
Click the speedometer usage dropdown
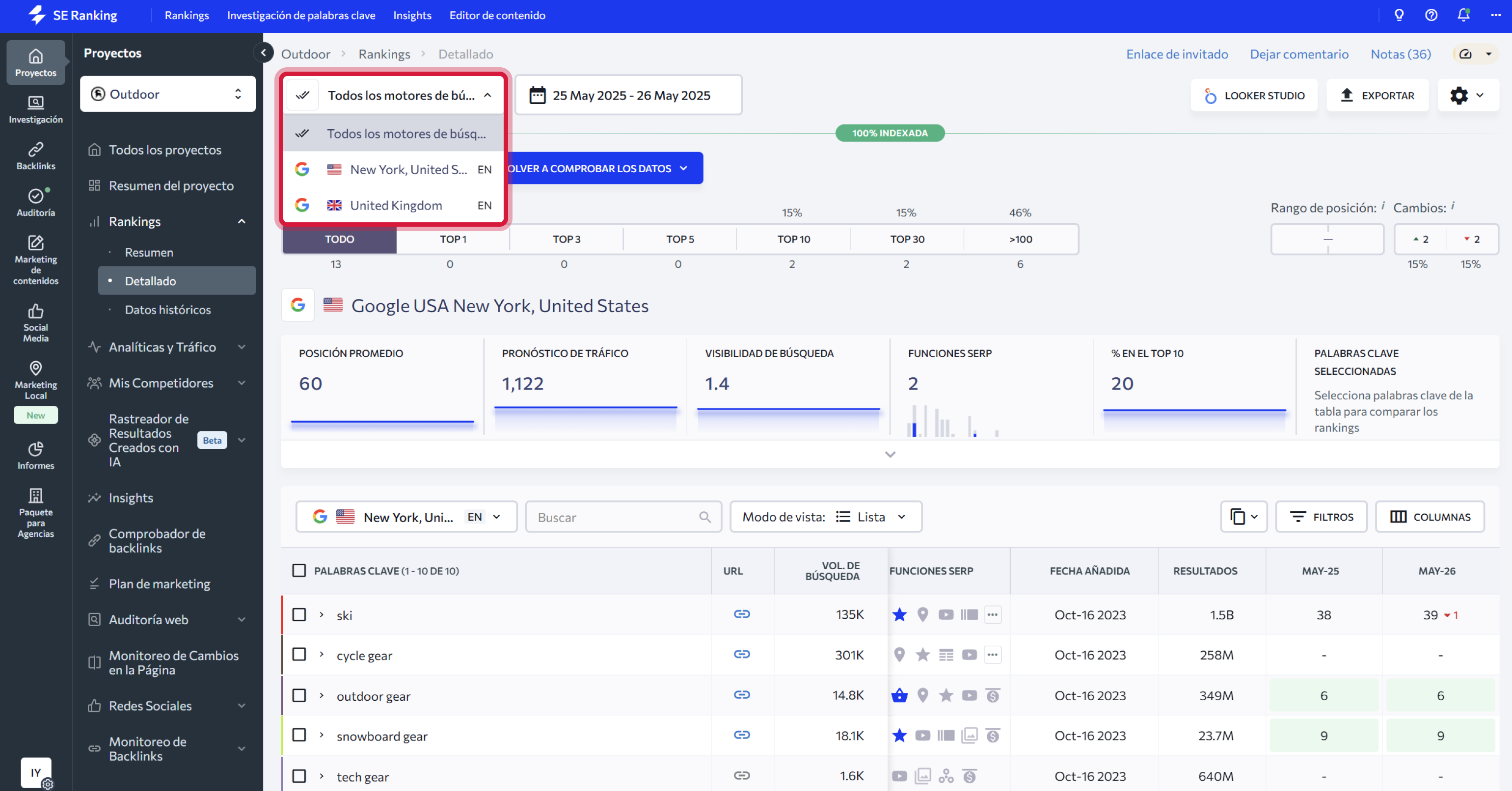(x=1476, y=54)
